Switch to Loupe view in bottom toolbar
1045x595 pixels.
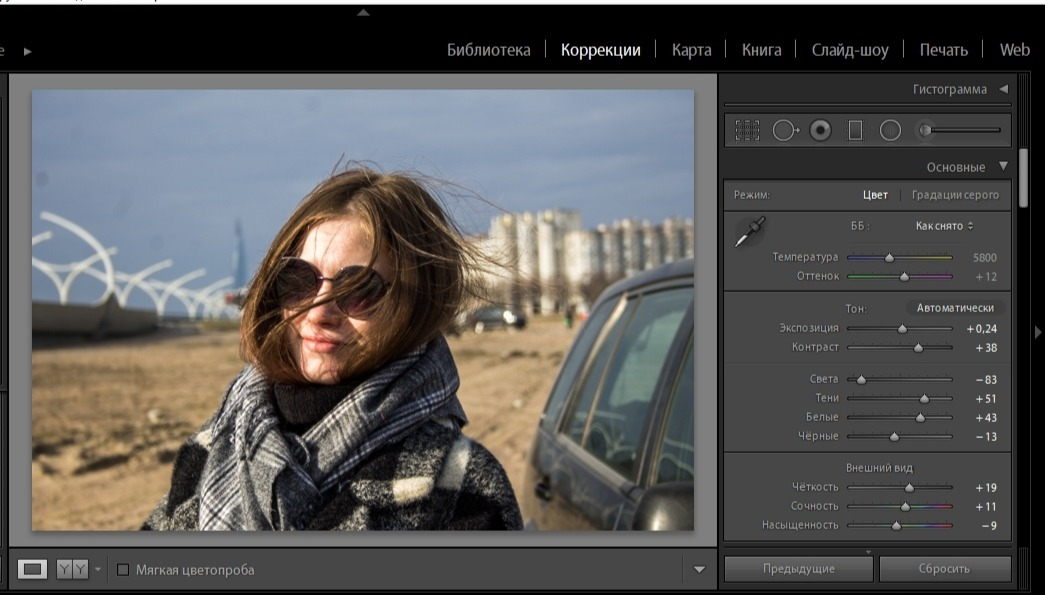pyautogui.click(x=33, y=569)
